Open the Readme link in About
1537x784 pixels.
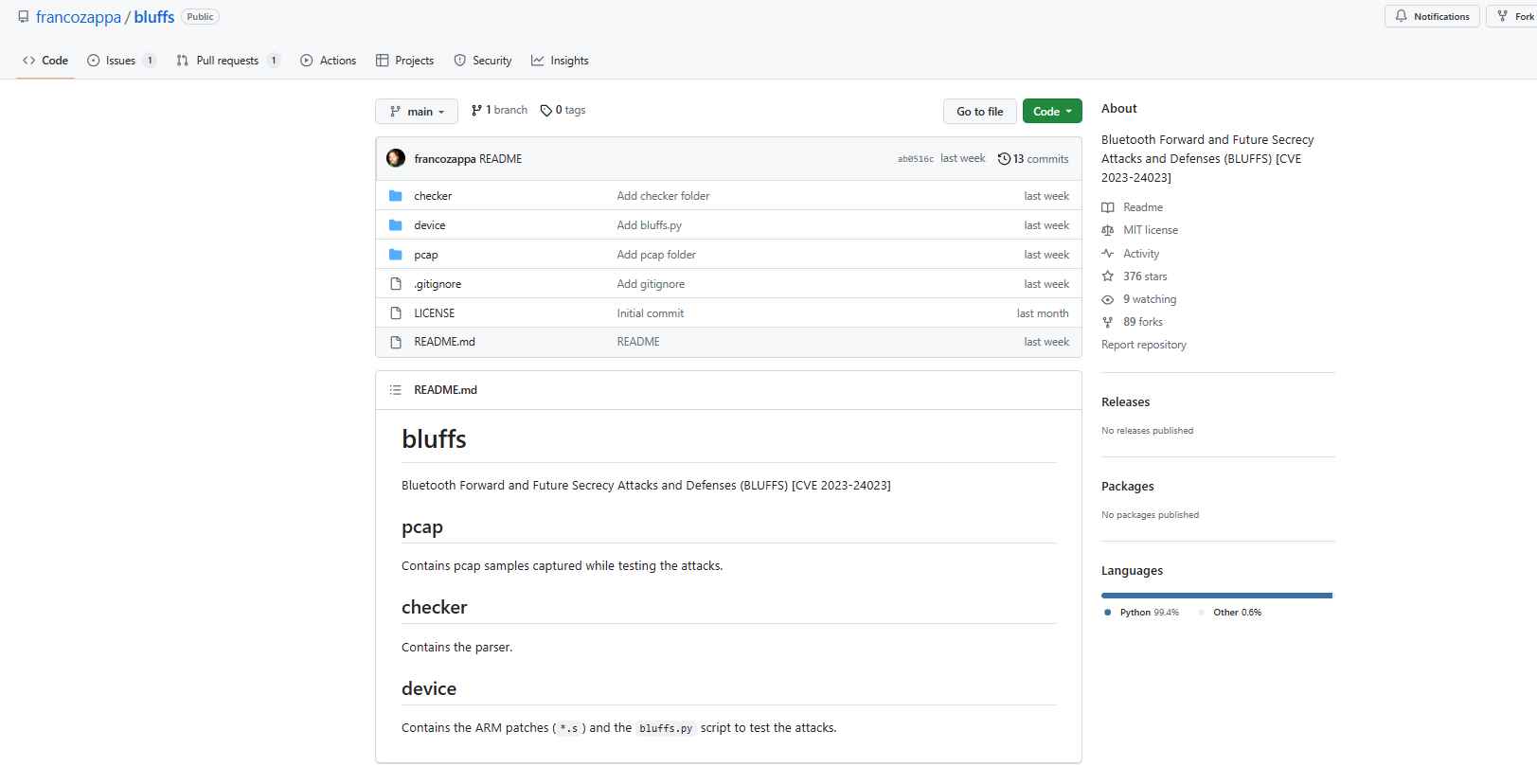[1143, 207]
